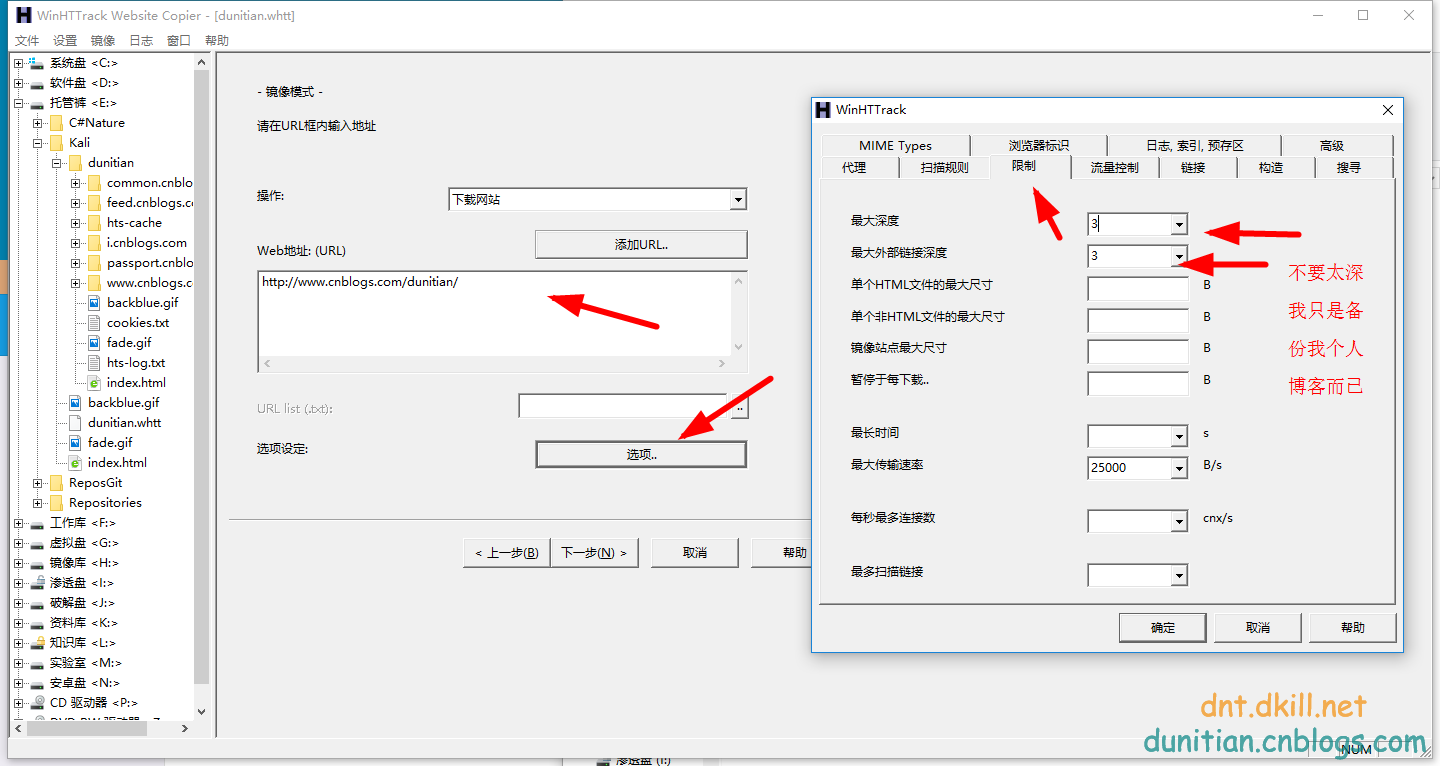Click the 软件盘 D: drive icon
The width and height of the screenshot is (1440, 766).
tap(37, 83)
